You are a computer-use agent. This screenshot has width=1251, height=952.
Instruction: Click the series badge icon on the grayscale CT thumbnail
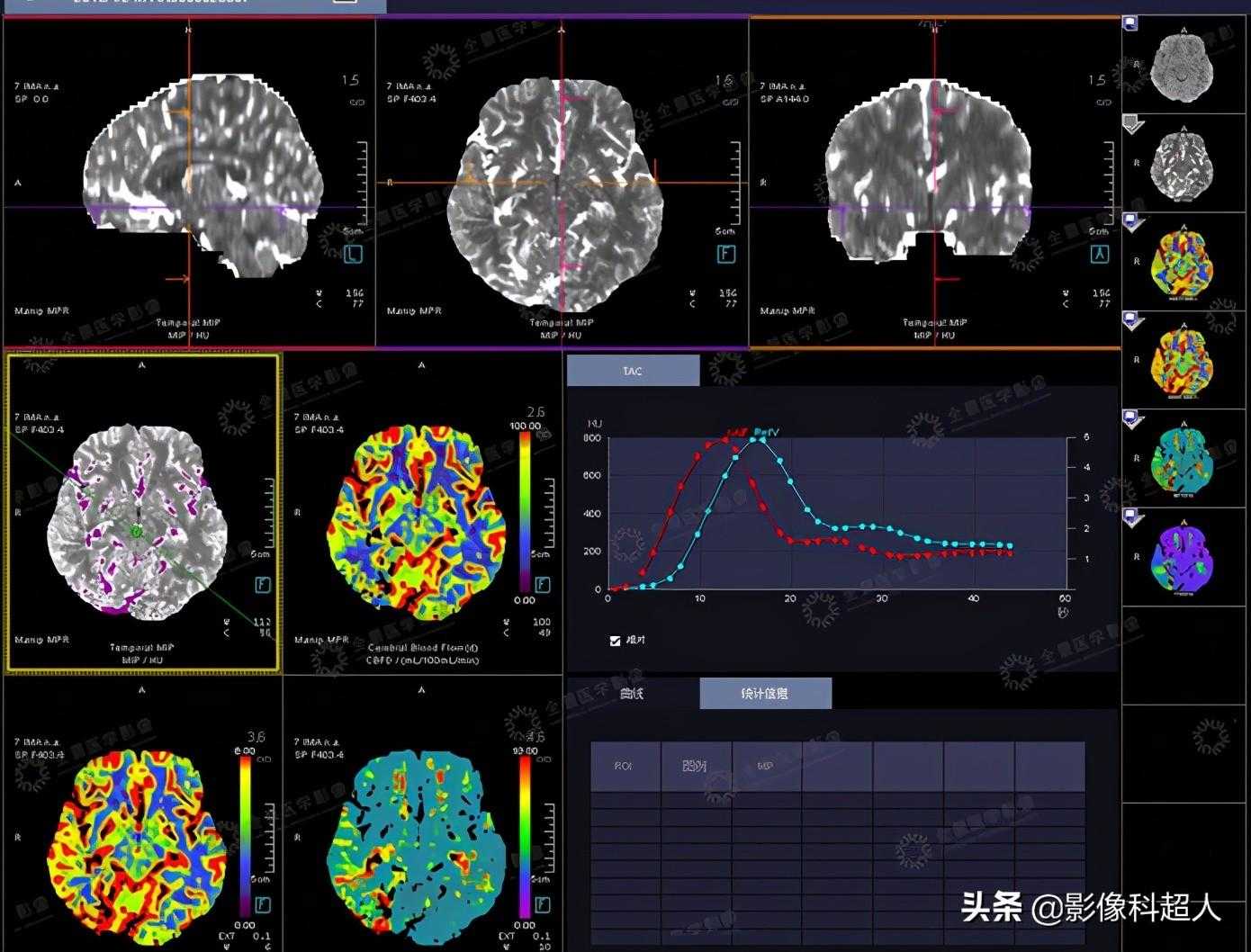[1130, 23]
